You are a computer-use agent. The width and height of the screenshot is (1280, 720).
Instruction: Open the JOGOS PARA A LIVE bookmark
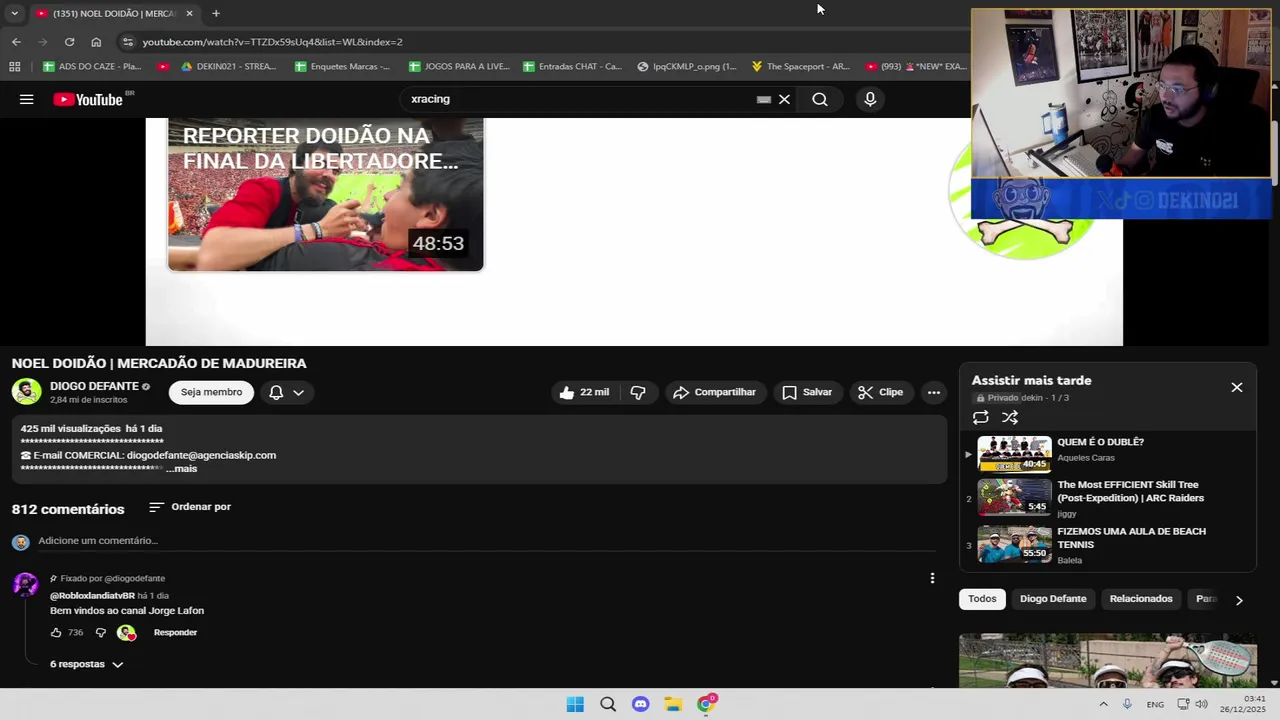459,67
